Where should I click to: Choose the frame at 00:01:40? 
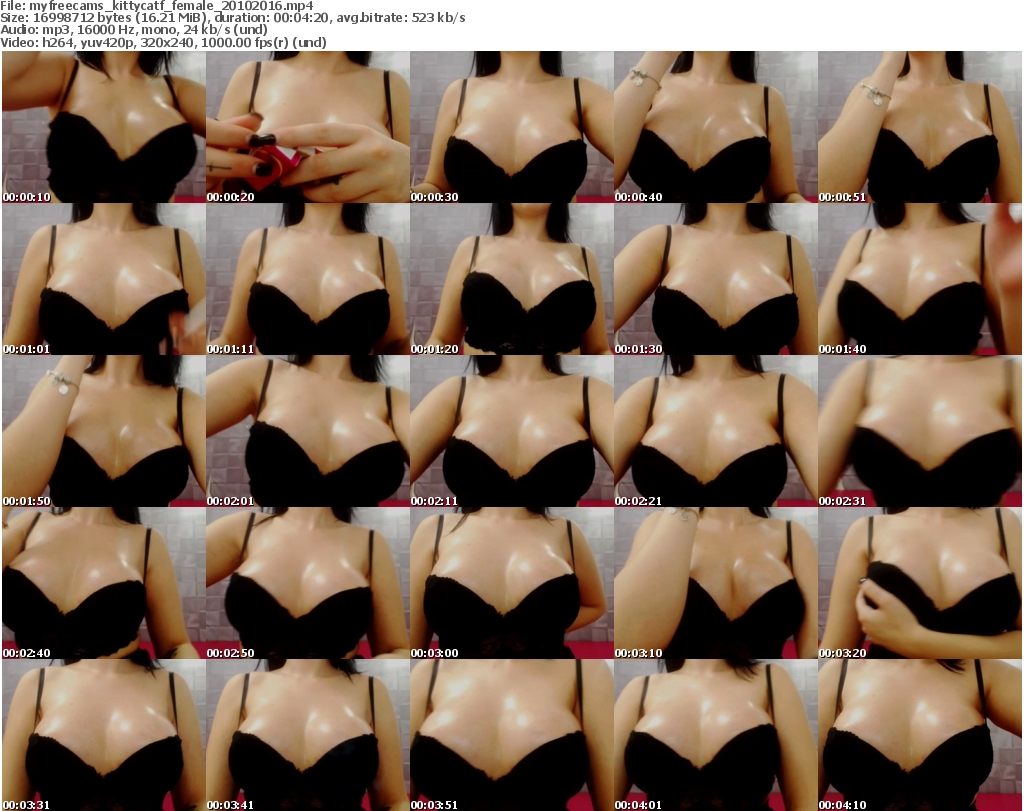click(920, 279)
